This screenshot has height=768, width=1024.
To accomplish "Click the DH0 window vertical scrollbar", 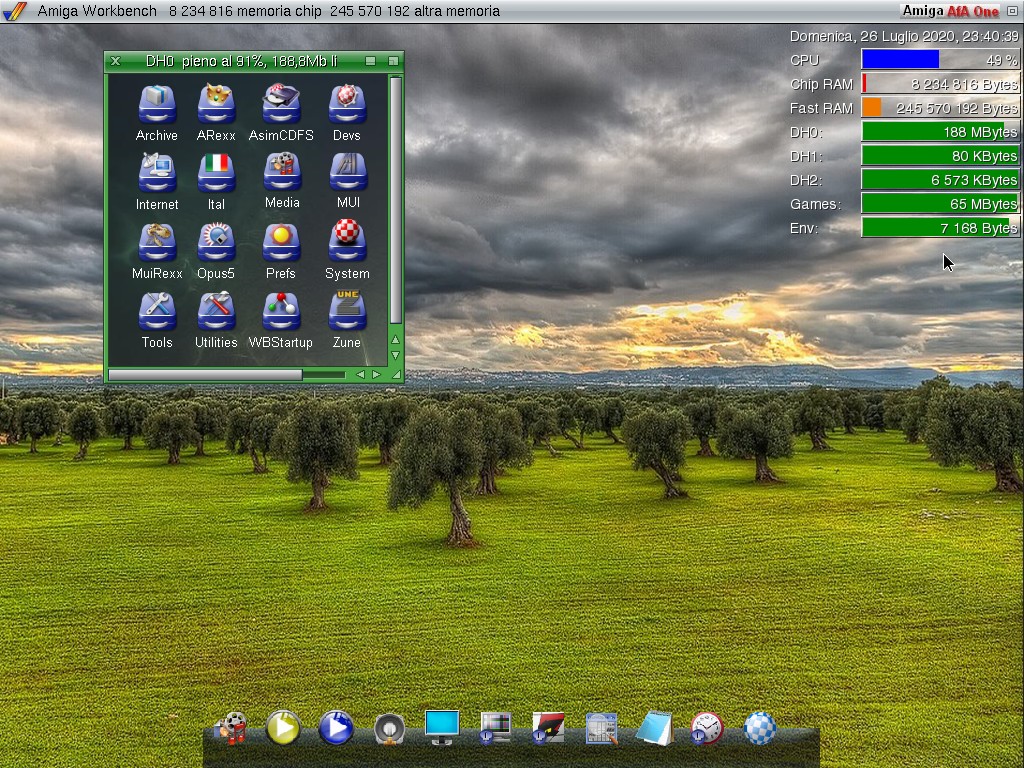I will (395, 200).
